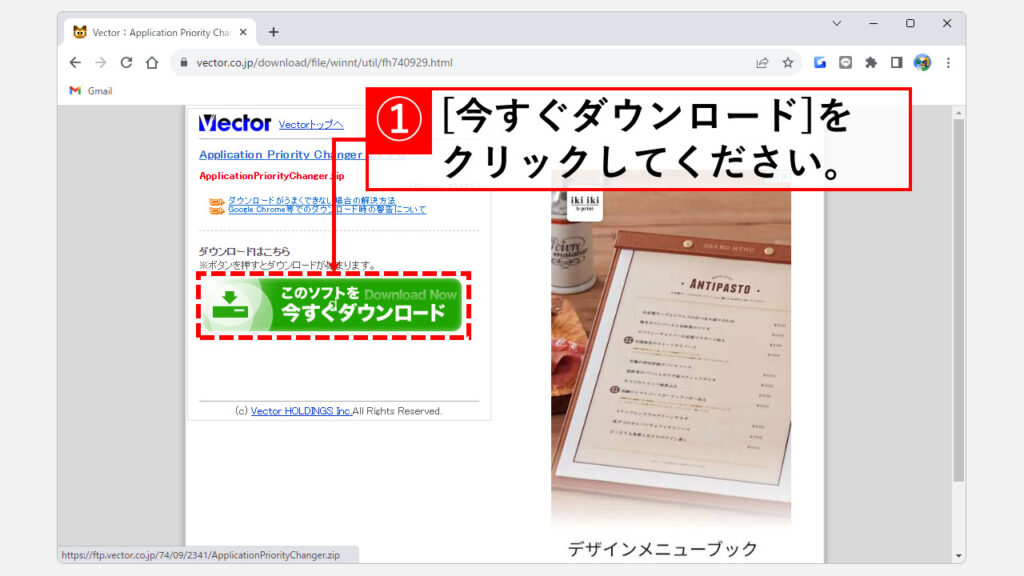Open the Vector HOLDINGS Inc. link

pyautogui.click(x=301, y=411)
